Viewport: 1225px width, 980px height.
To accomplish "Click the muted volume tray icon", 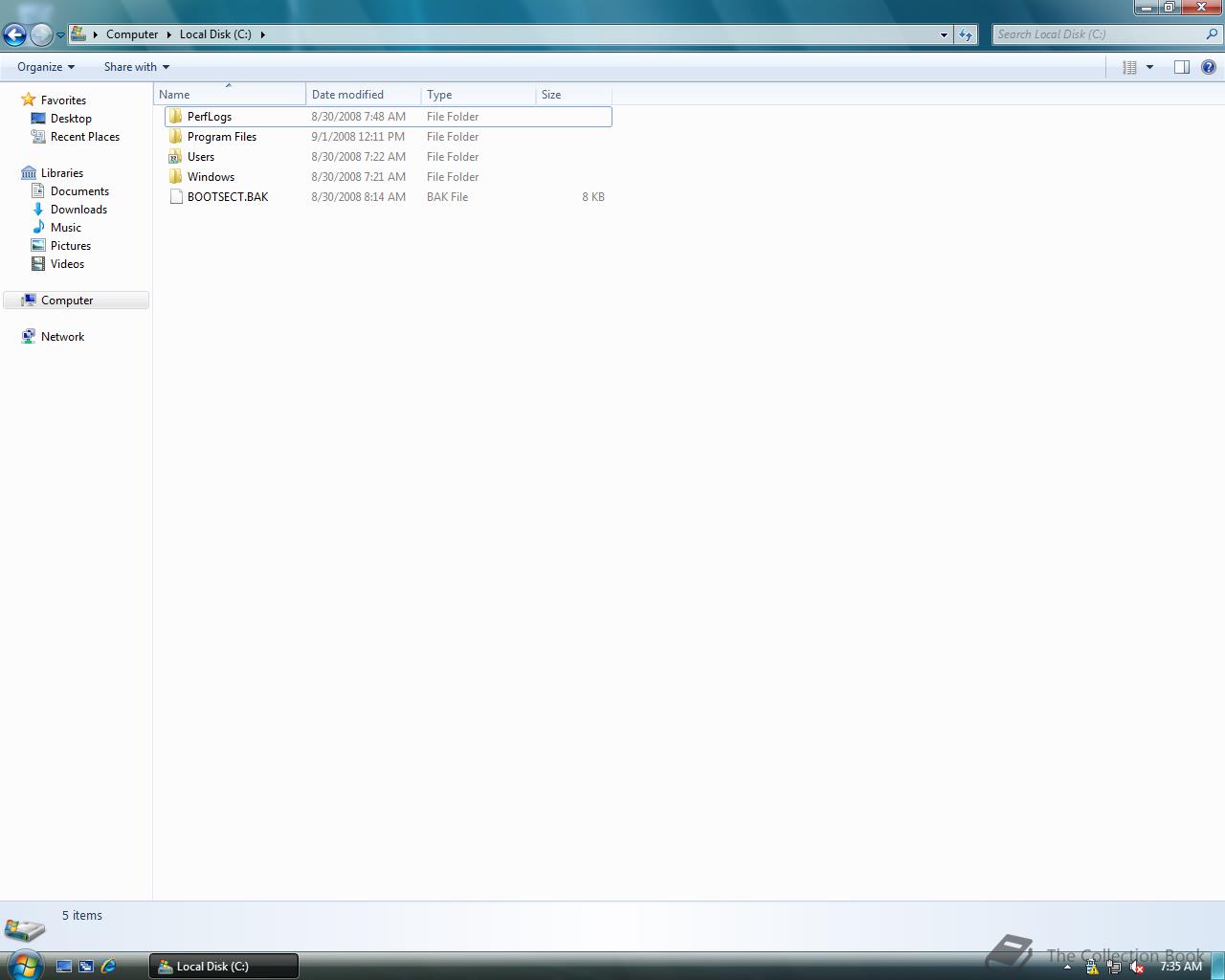I will [x=1136, y=968].
